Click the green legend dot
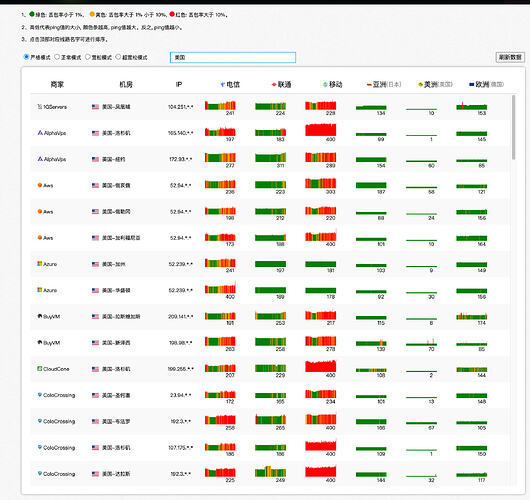The width and height of the screenshot is (530, 500). click(32, 14)
